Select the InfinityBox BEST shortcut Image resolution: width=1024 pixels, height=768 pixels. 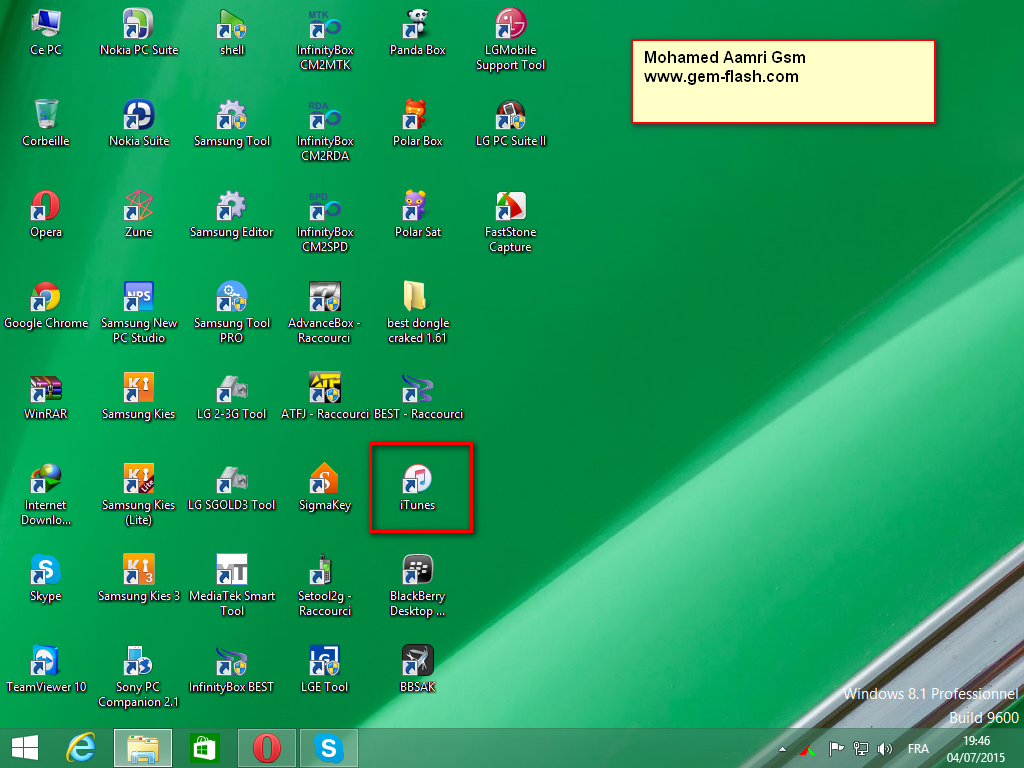pyautogui.click(x=232, y=669)
